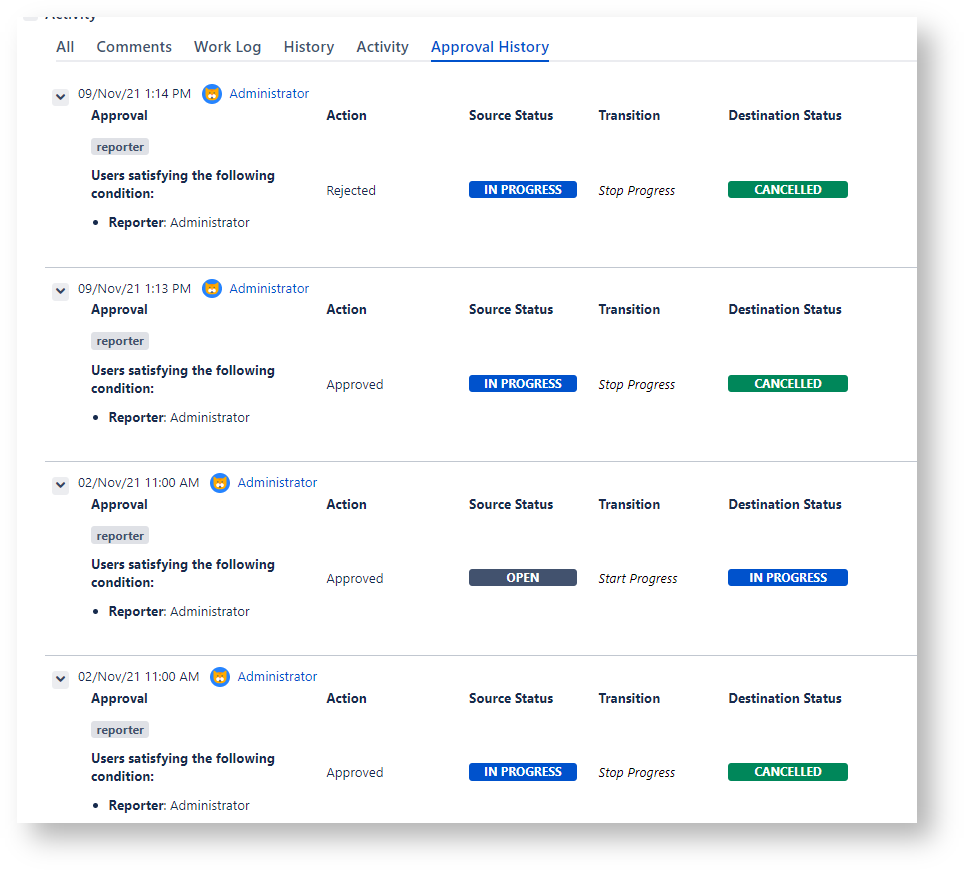Open the Administrator link on the 1:13 PM entry
This screenshot has width=965, height=871.
coord(269,289)
